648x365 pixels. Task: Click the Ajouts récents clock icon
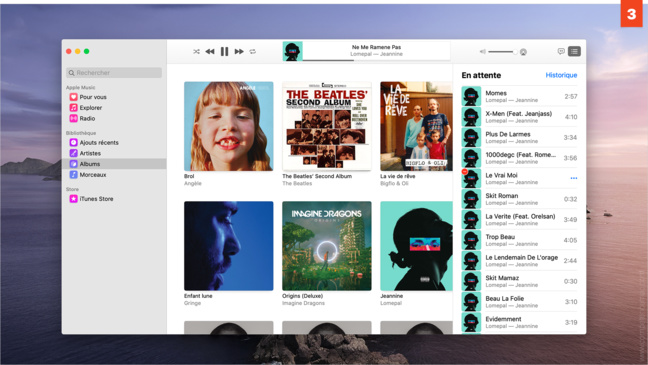pos(73,143)
